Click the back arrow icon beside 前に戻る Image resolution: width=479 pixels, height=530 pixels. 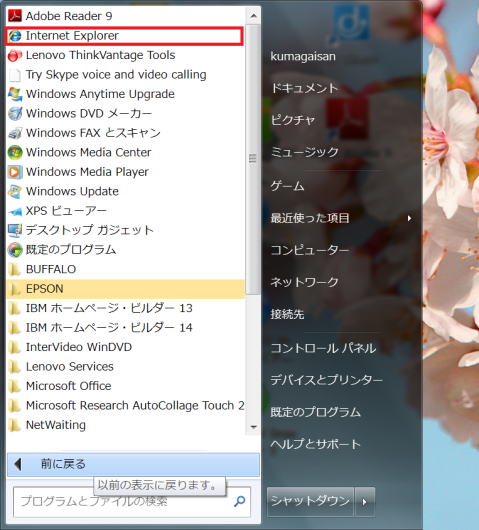(x=18, y=464)
